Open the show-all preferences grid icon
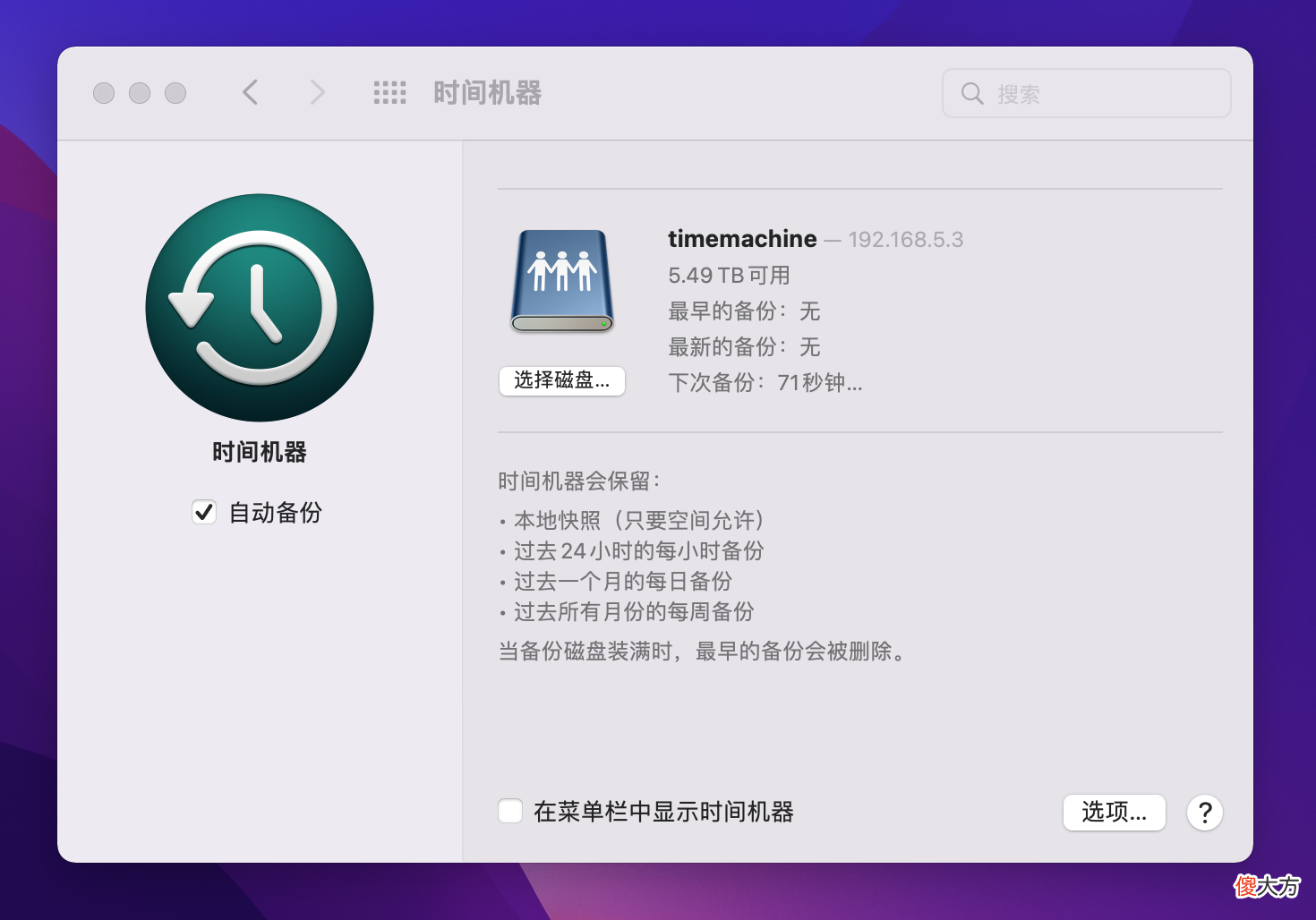1316x920 pixels. click(x=389, y=93)
